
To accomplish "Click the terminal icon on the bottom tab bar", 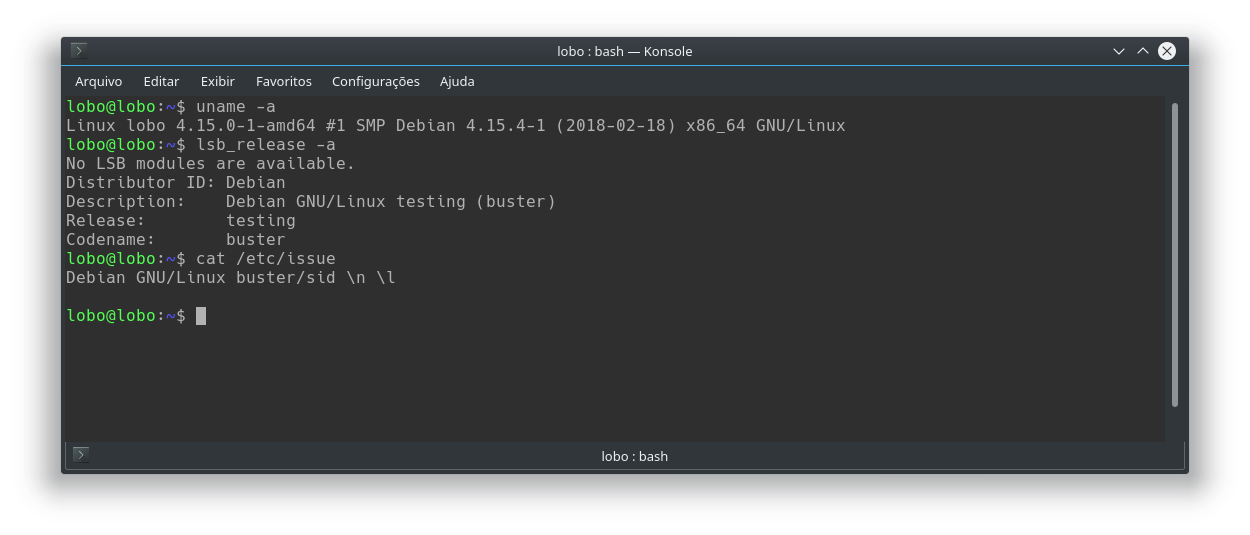I will [x=81, y=456].
